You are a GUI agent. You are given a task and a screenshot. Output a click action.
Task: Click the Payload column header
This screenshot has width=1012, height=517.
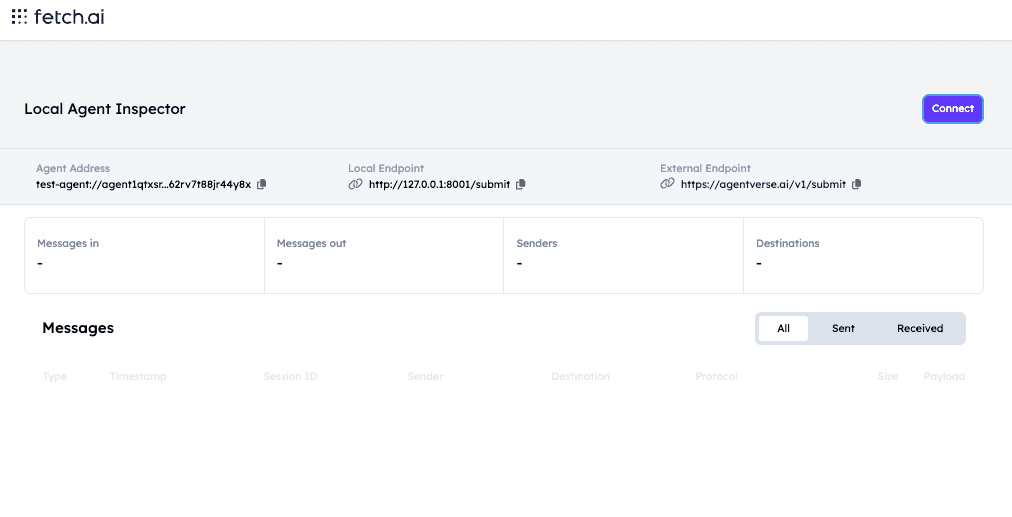(943, 377)
